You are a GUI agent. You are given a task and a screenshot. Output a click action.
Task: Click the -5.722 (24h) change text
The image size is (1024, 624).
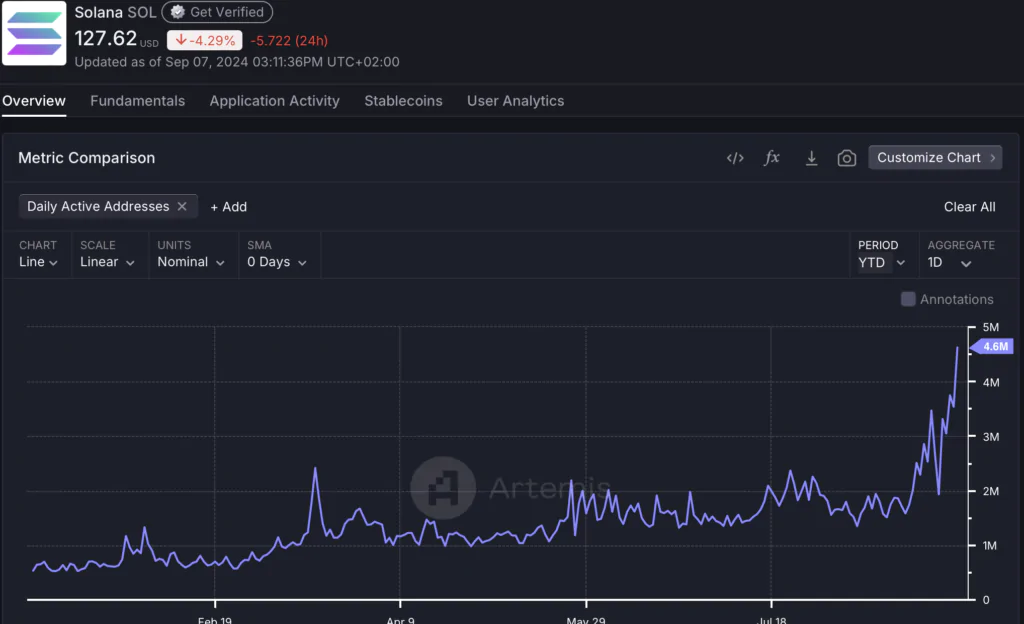(289, 40)
